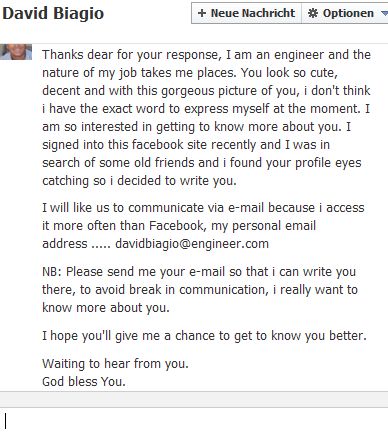Click the sender's profile picture thumbnail
The width and height of the screenshot is (388, 438).
pyautogui.click(x=16, y=52)
